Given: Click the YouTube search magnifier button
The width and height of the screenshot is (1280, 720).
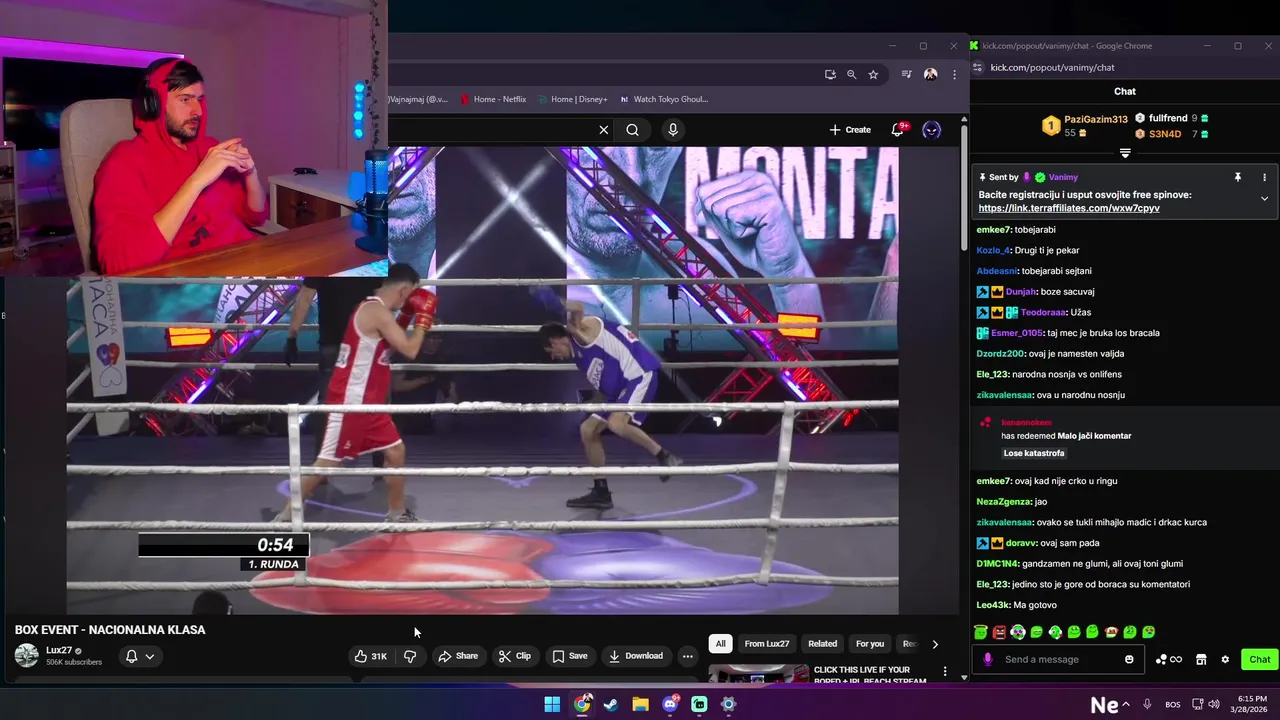Looking at the screenshot, I should (x=632, y=130).
